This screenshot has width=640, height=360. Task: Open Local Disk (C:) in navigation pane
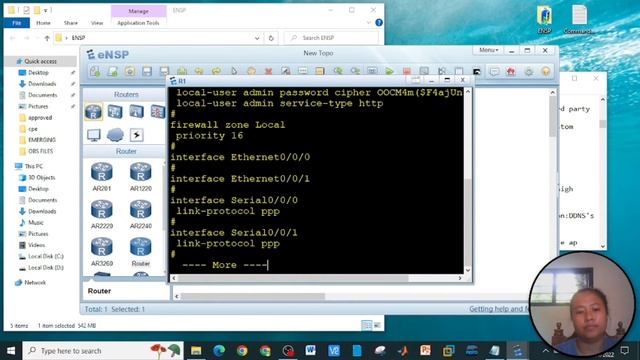[x=46, y=256]
